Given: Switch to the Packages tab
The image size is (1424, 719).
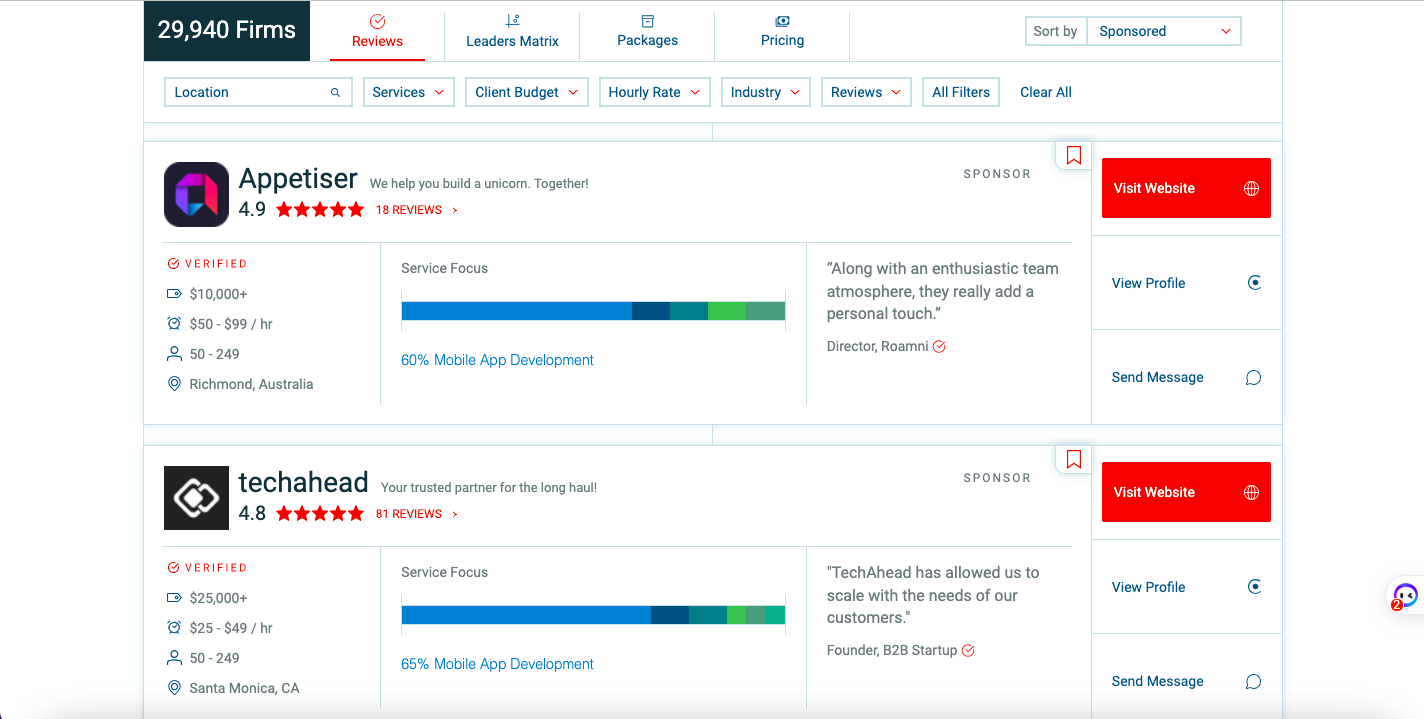Looking at the screenshot, I should click(647, 31).
